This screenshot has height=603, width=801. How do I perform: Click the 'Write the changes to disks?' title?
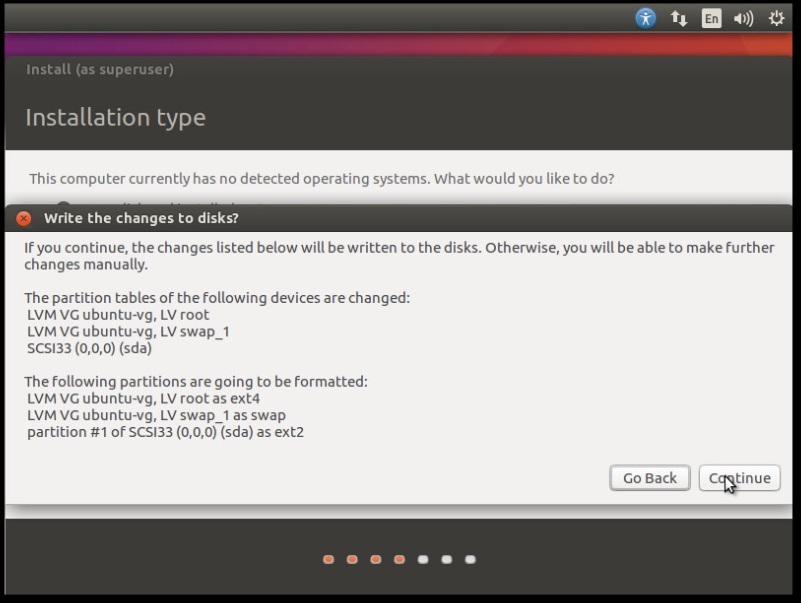[x=141, y=218]
